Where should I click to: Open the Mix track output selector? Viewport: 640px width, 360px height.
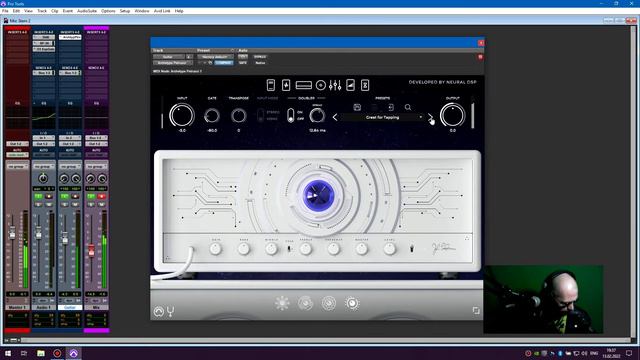pyautogui.click(x=96, y=144)
